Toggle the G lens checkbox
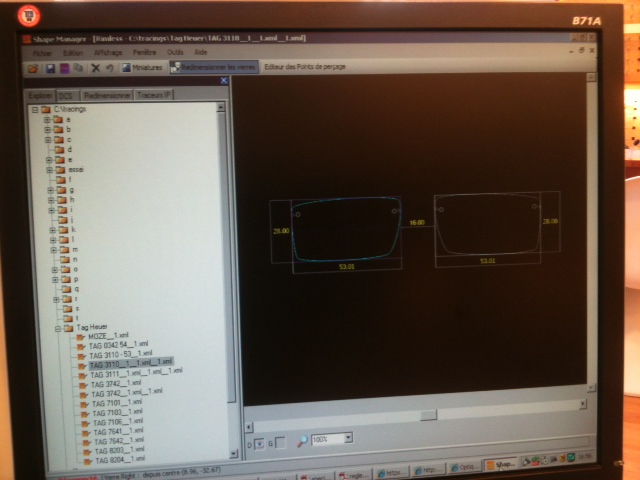The image size is (640, 480). 280,442
